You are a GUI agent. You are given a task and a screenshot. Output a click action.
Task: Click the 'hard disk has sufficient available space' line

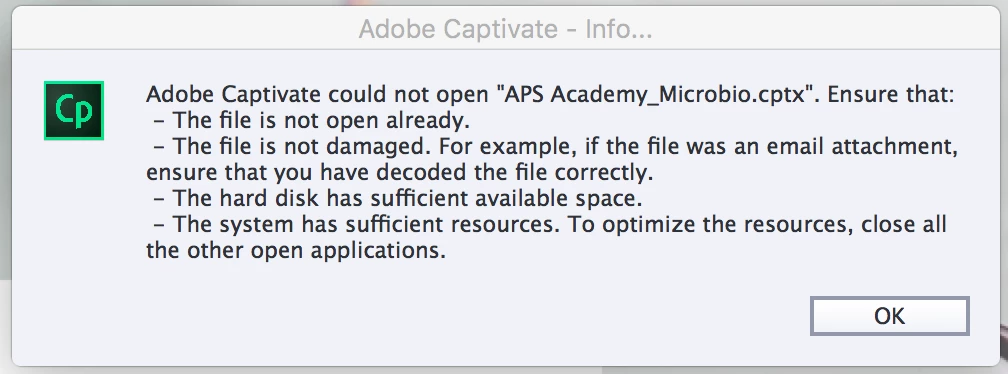click(x=397, y=199)
